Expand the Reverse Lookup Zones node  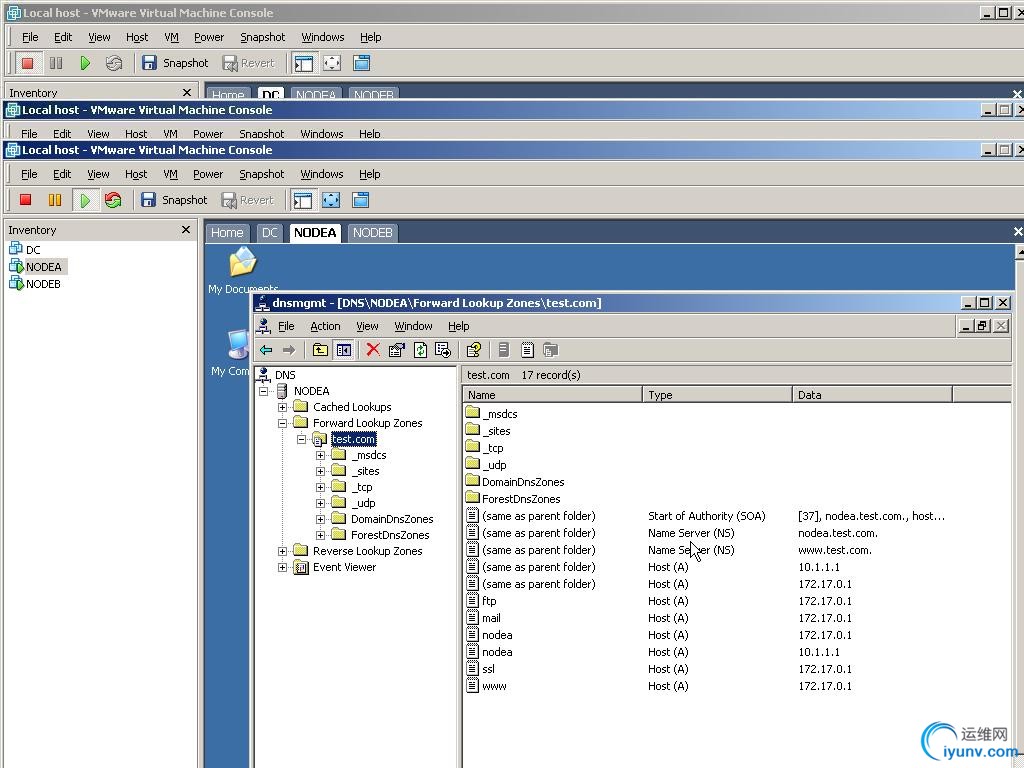pyautogui.click(x=283, y=551)
